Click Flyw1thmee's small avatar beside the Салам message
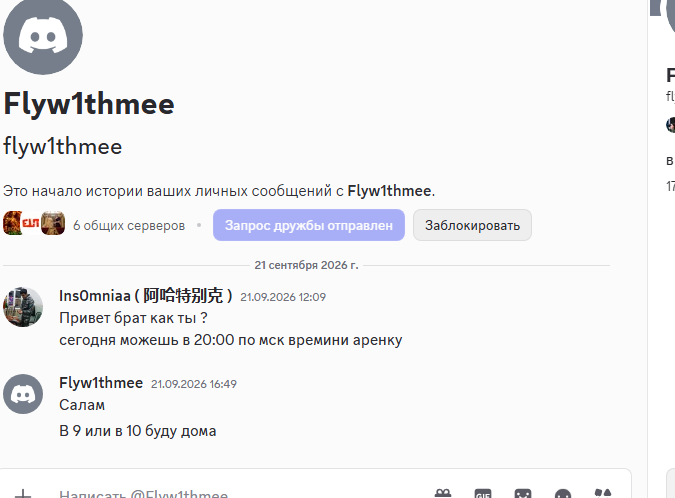The height and width of the screenshot is (498, 675). click(23, 394)
